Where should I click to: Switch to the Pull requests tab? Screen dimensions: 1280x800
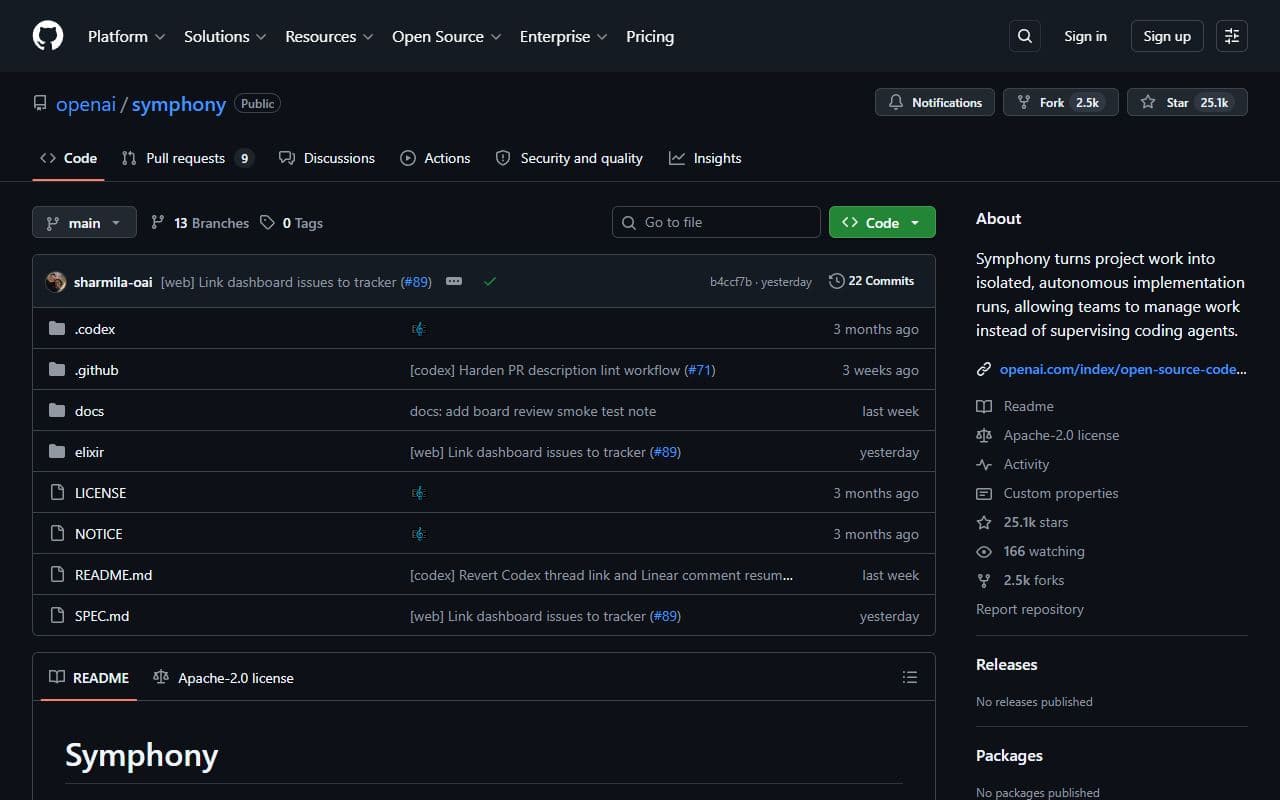click(x=187, y=158)
